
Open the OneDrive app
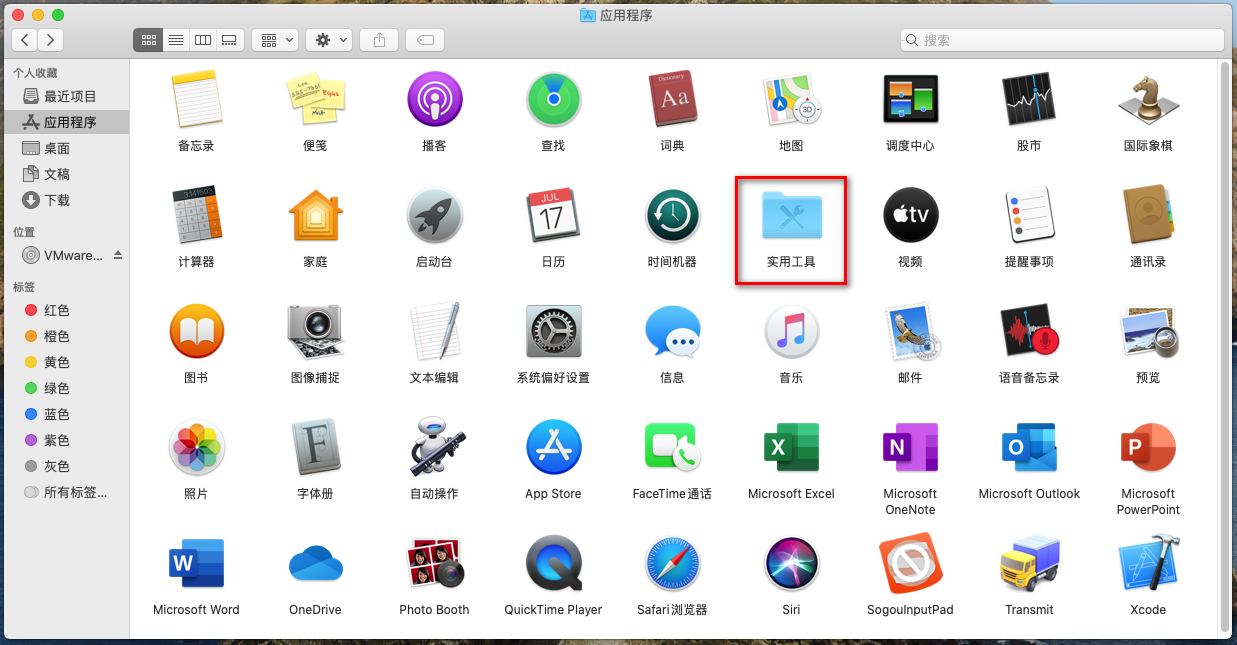[x=315, y=565]
